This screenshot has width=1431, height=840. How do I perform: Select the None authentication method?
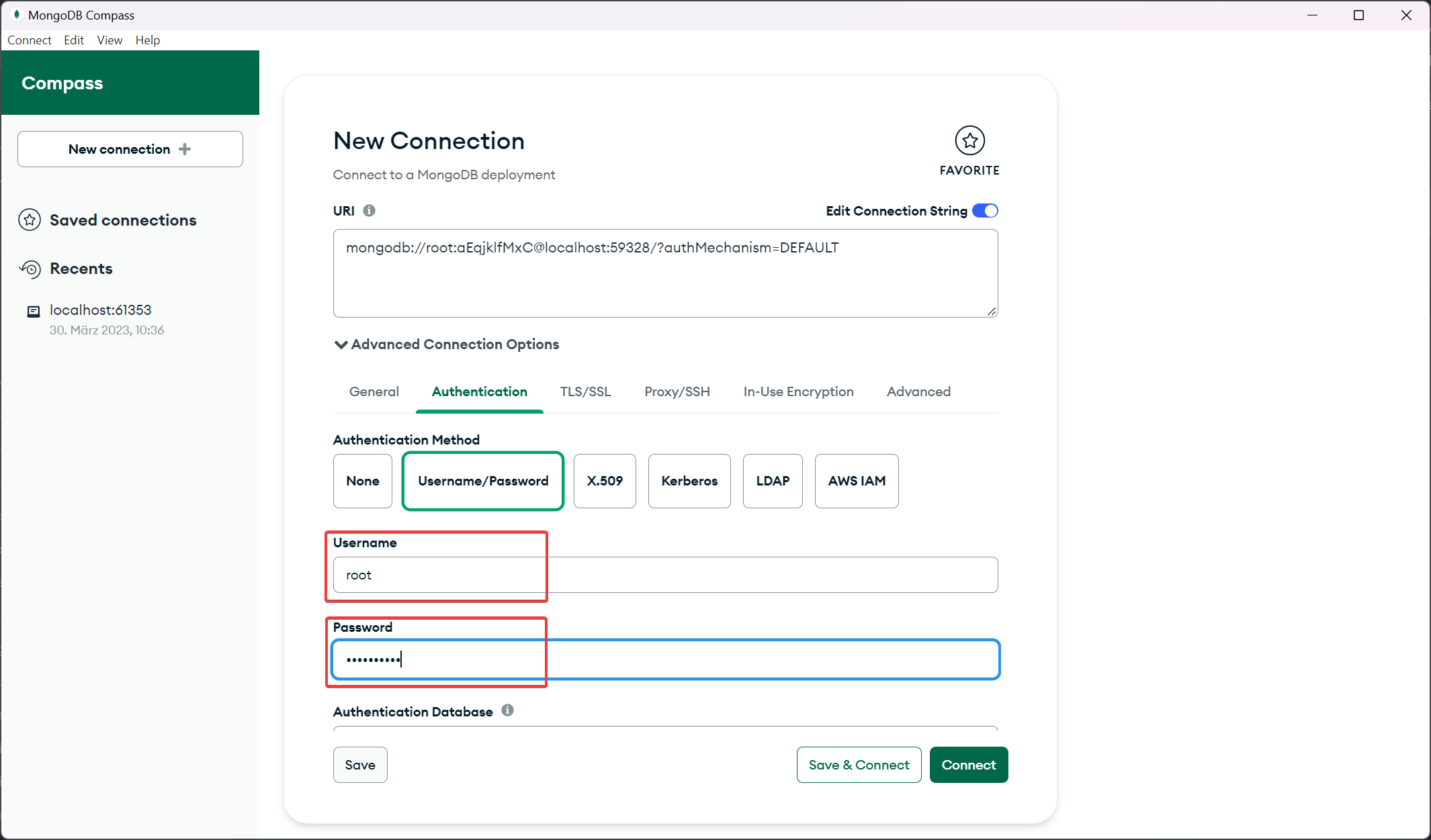click(x=362, y=480)
